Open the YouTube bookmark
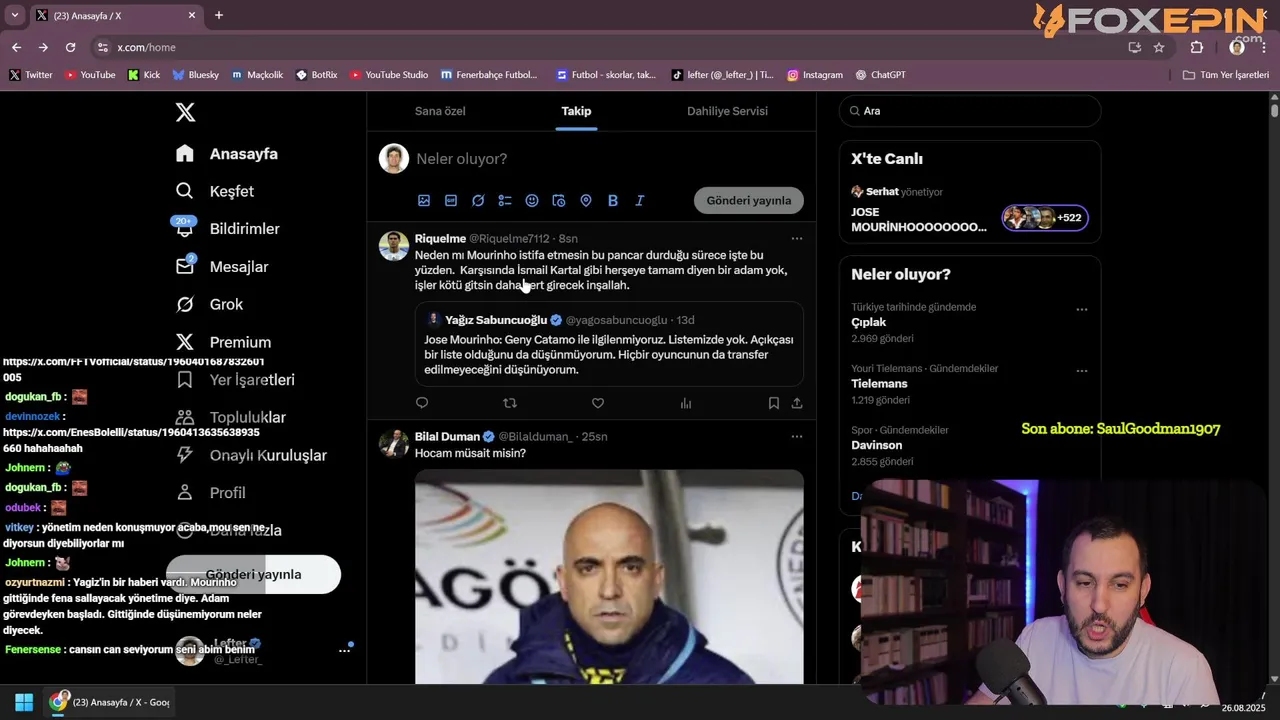This screenshot has height=720, width=1280. click(90, 75)
